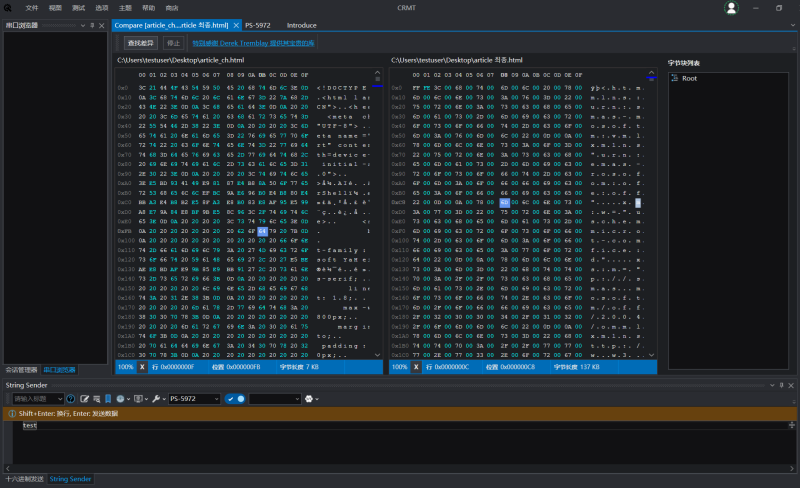Click the help question mark icon in String Sender
This screenshot has width=800, height=488.
71,399
